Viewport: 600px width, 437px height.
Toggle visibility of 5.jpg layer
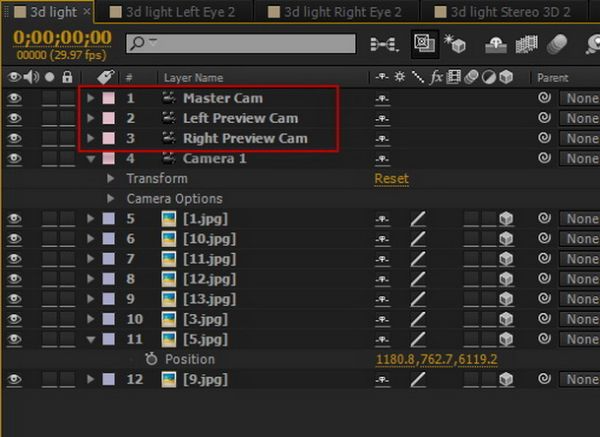click(x=14, y=339)
